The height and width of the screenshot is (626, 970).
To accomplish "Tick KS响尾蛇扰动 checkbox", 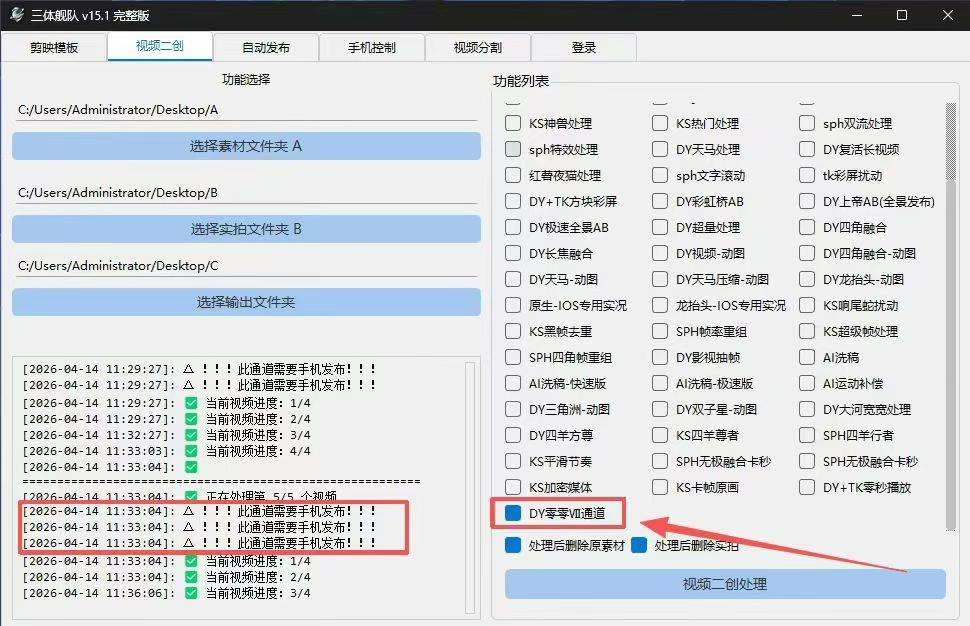I will click(807, 305).
